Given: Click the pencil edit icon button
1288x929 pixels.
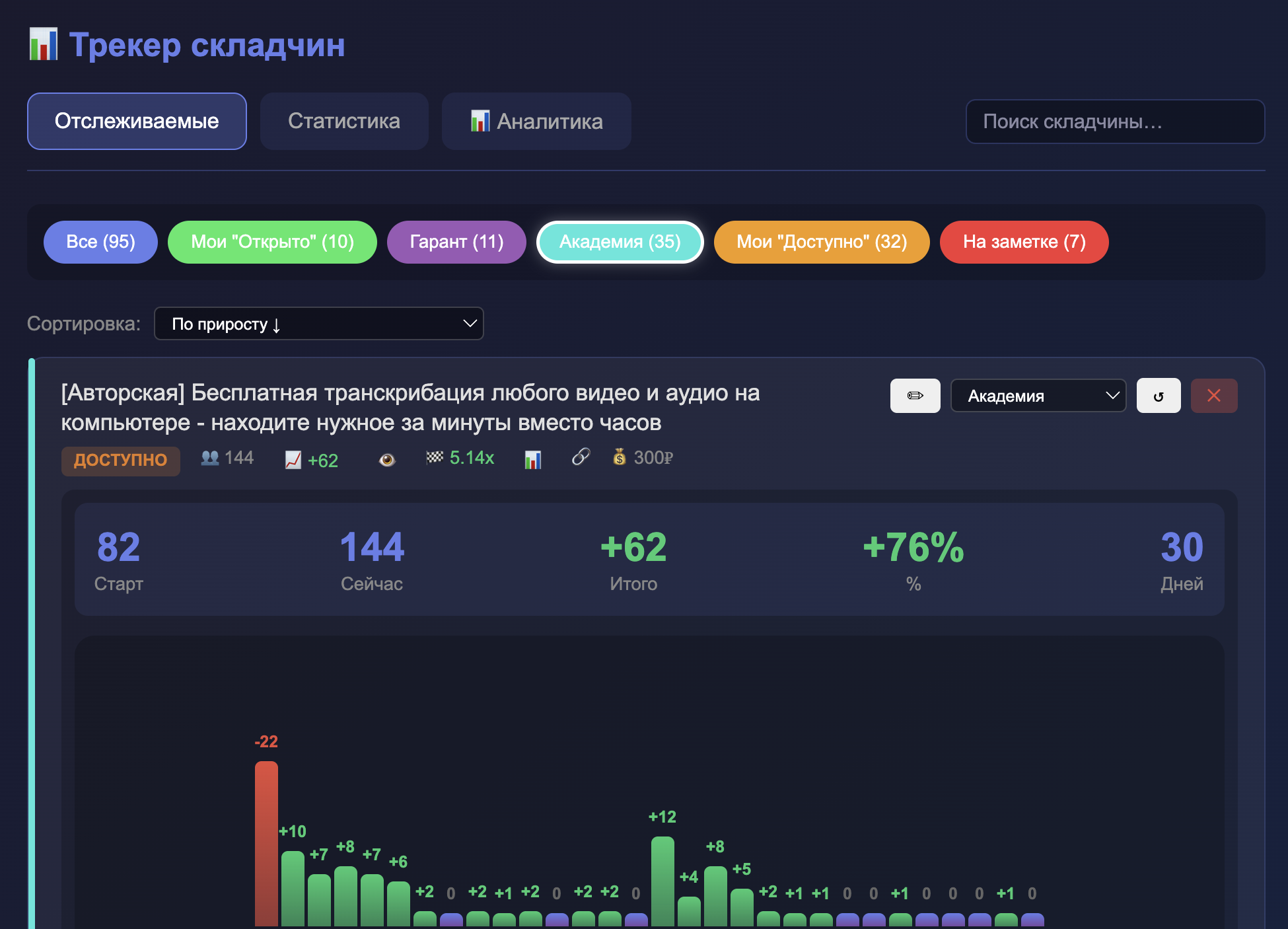Looking at the screenshot, I should point(915,396).
